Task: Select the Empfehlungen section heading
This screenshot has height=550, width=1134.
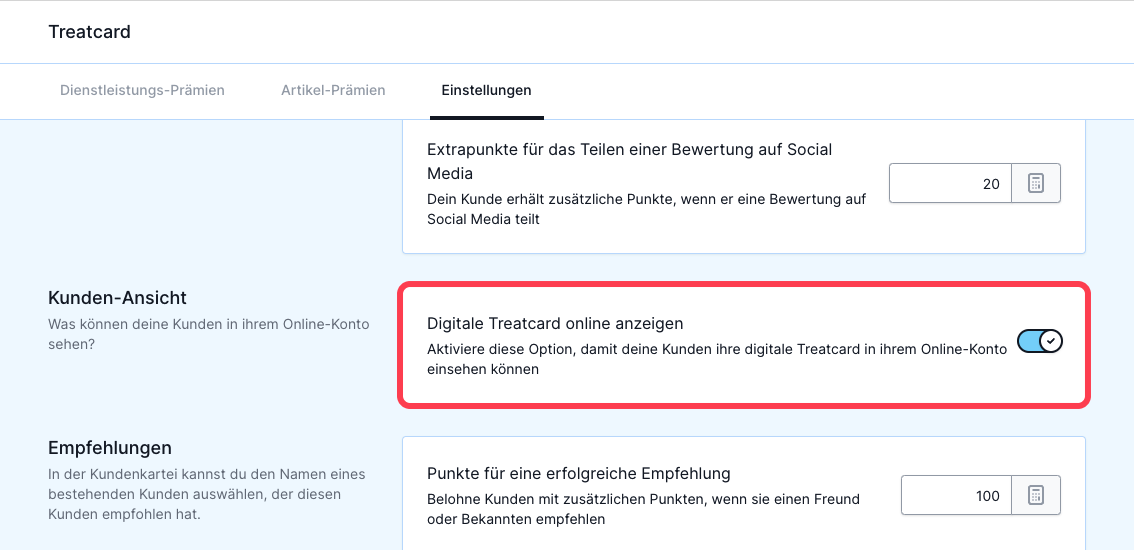Action: click(x=110, y=447)
